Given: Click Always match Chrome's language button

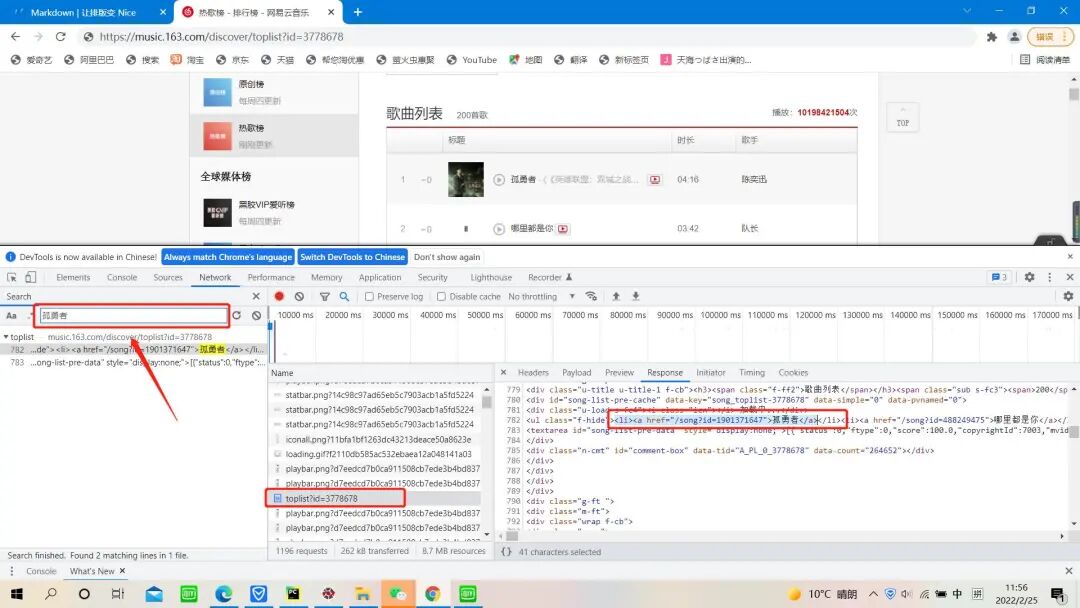Looking at the screenshot, I should pos(228,257).
